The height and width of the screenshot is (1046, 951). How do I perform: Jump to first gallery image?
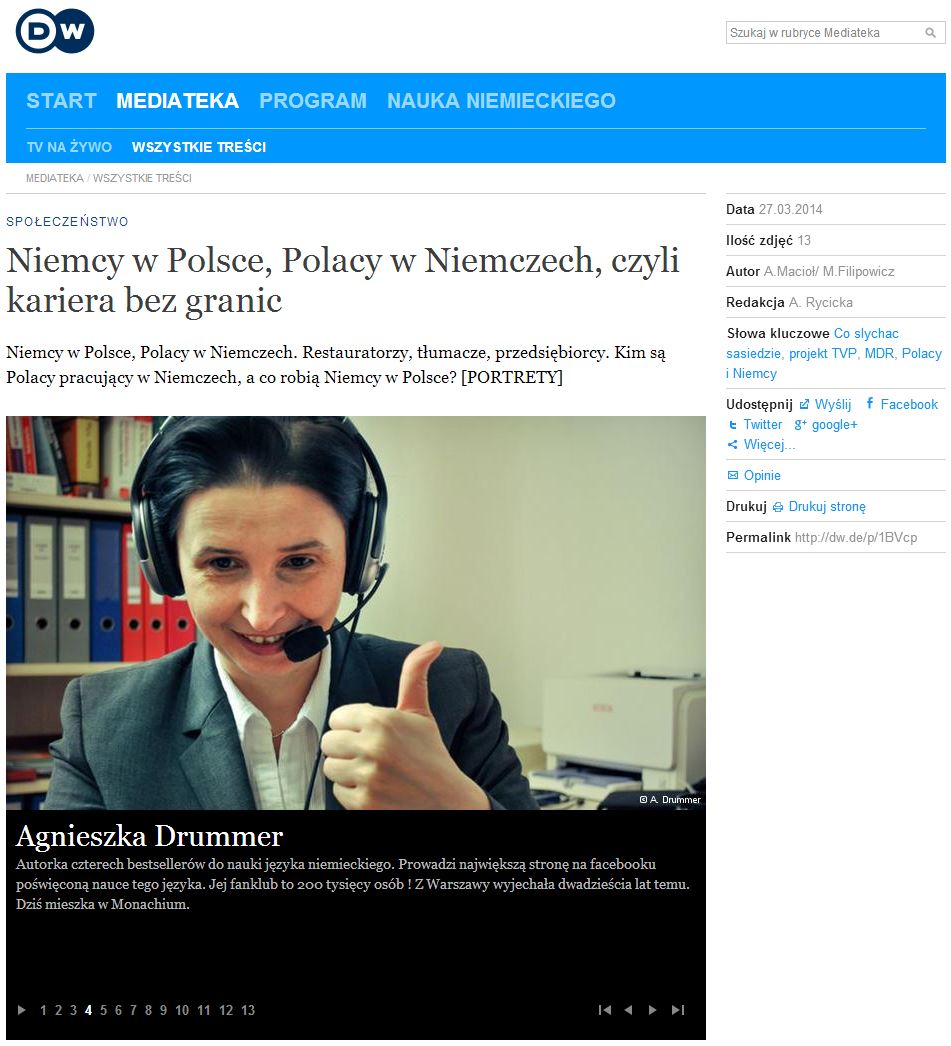click(605, 1010)
